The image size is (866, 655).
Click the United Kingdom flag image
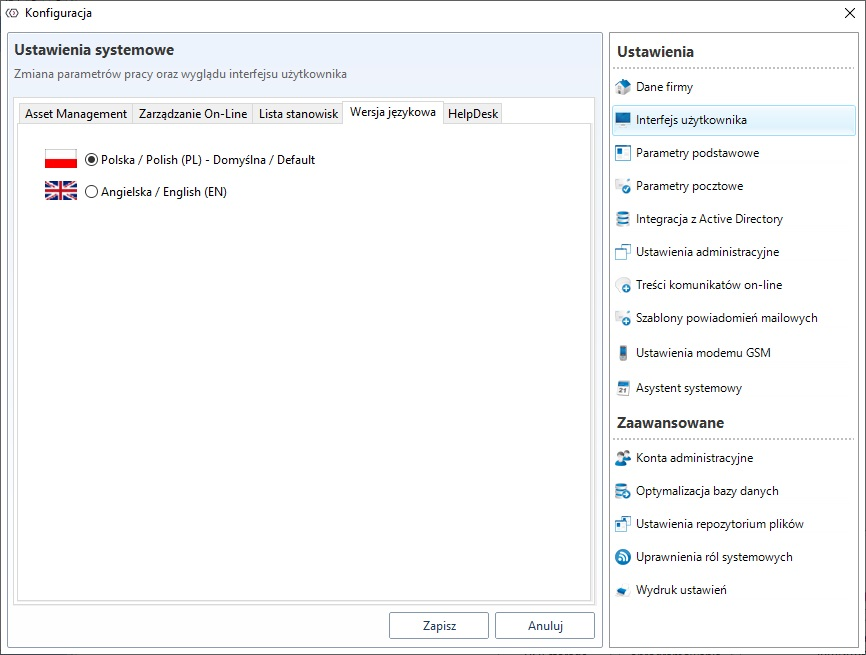[x=61, y=191]
